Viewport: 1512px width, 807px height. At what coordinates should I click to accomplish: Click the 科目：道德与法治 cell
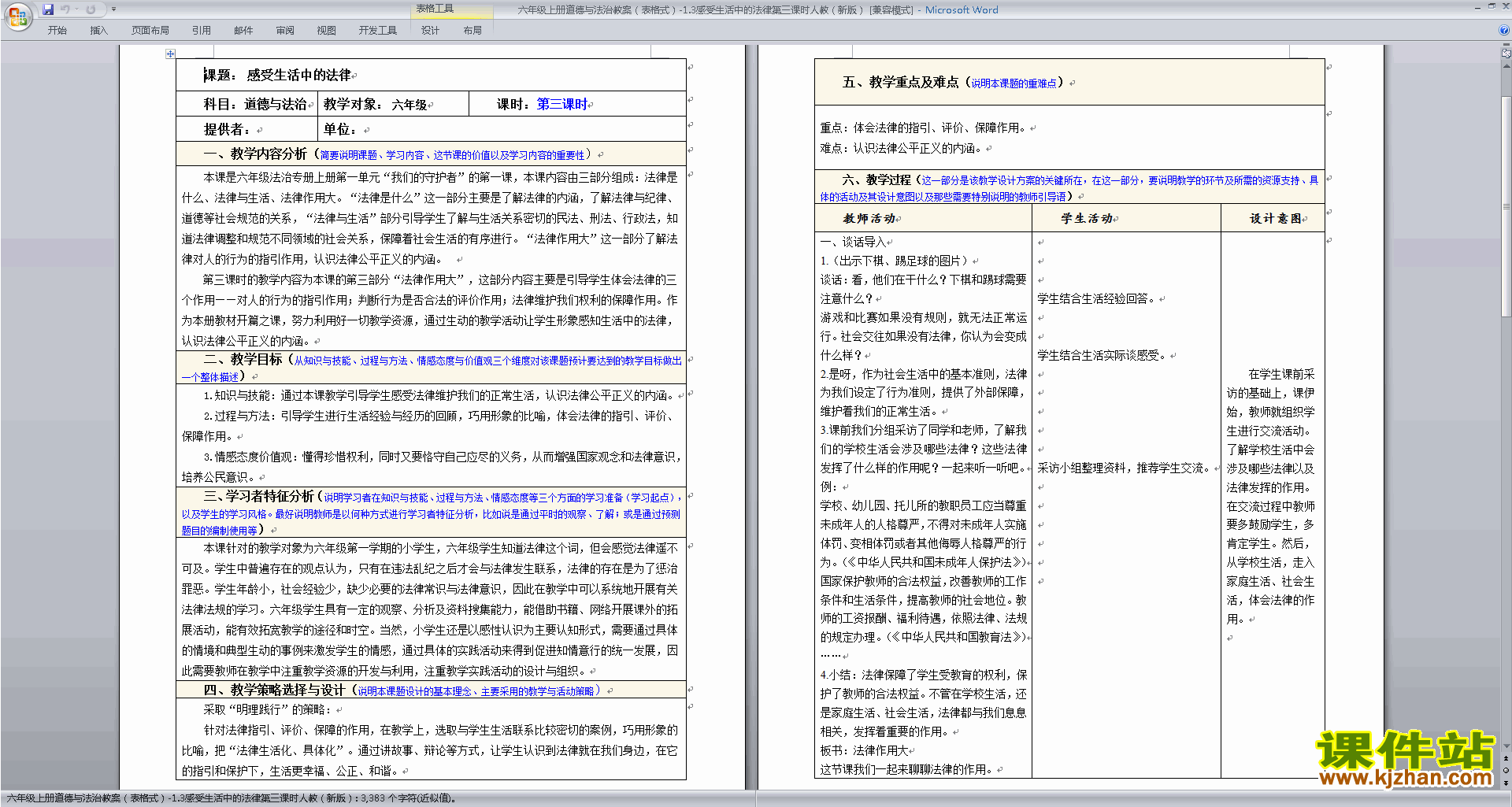247,104
